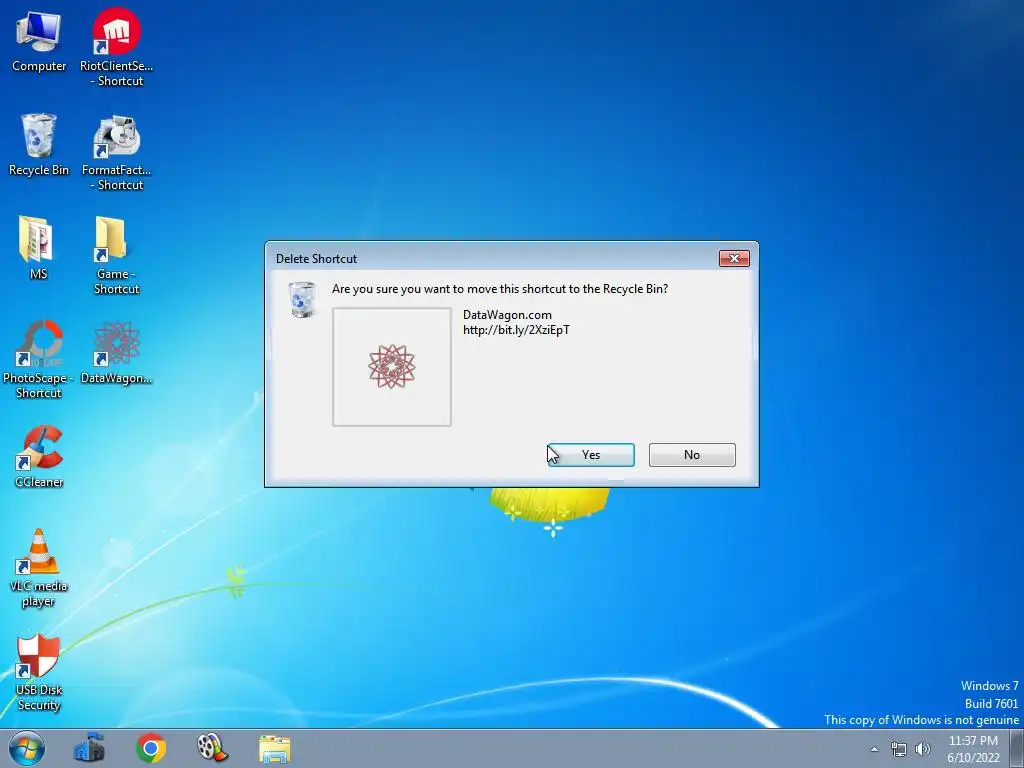This screenshot has width=1024, height=768.
Task: Click the Recycle Bin icon inside dialog
Action: click(x=302, y=300)
